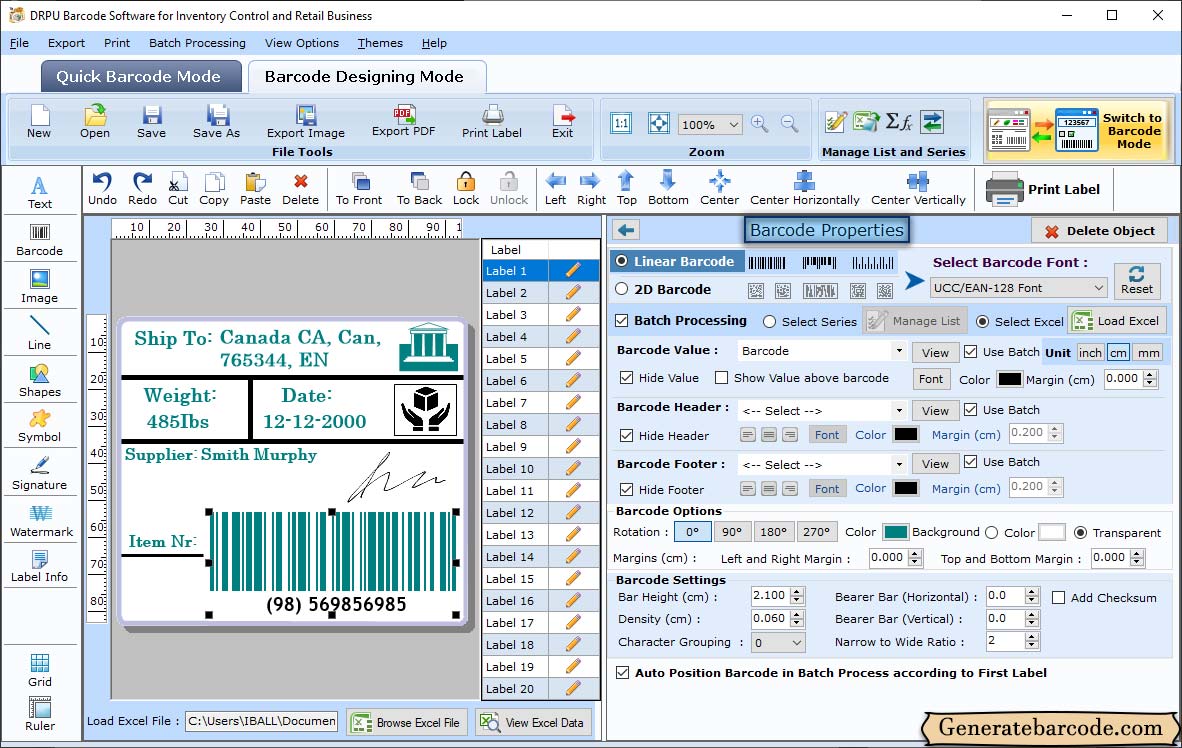Open Barcode Header select dropdown
Screen dimensions: 1182x748
coord(899,411)
